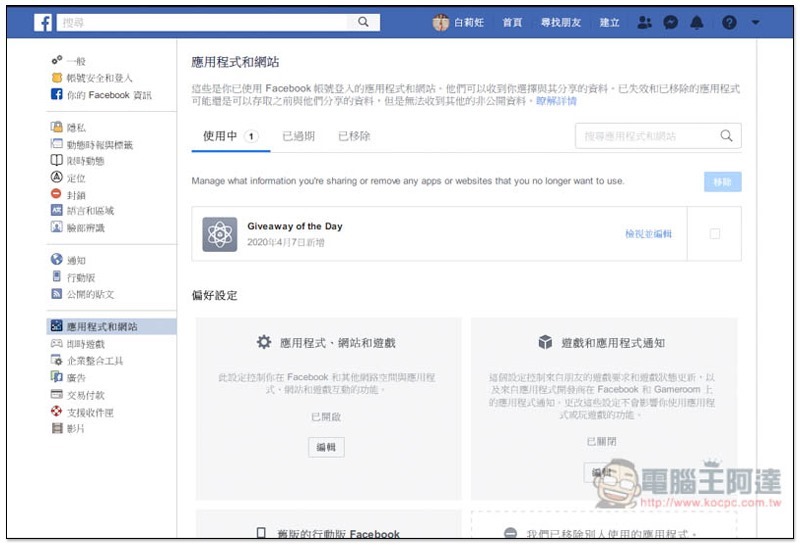Switch to the 已移除 tab

coord(354,136)
